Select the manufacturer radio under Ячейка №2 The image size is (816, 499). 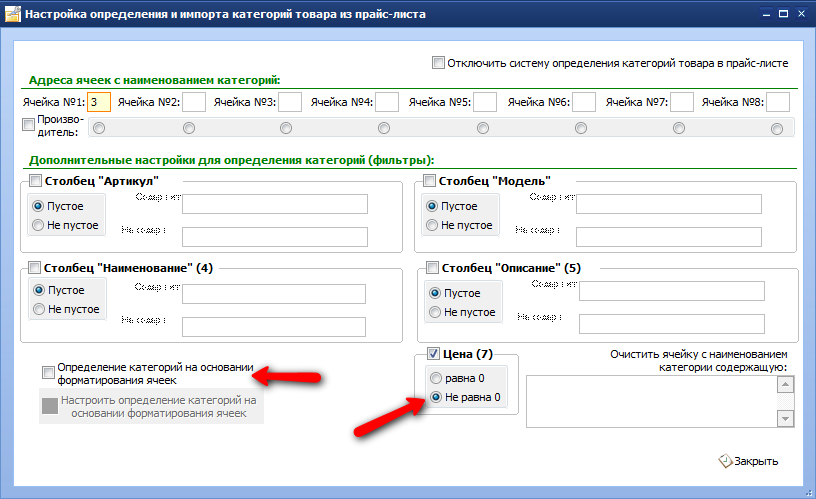[x=189, y=128]
